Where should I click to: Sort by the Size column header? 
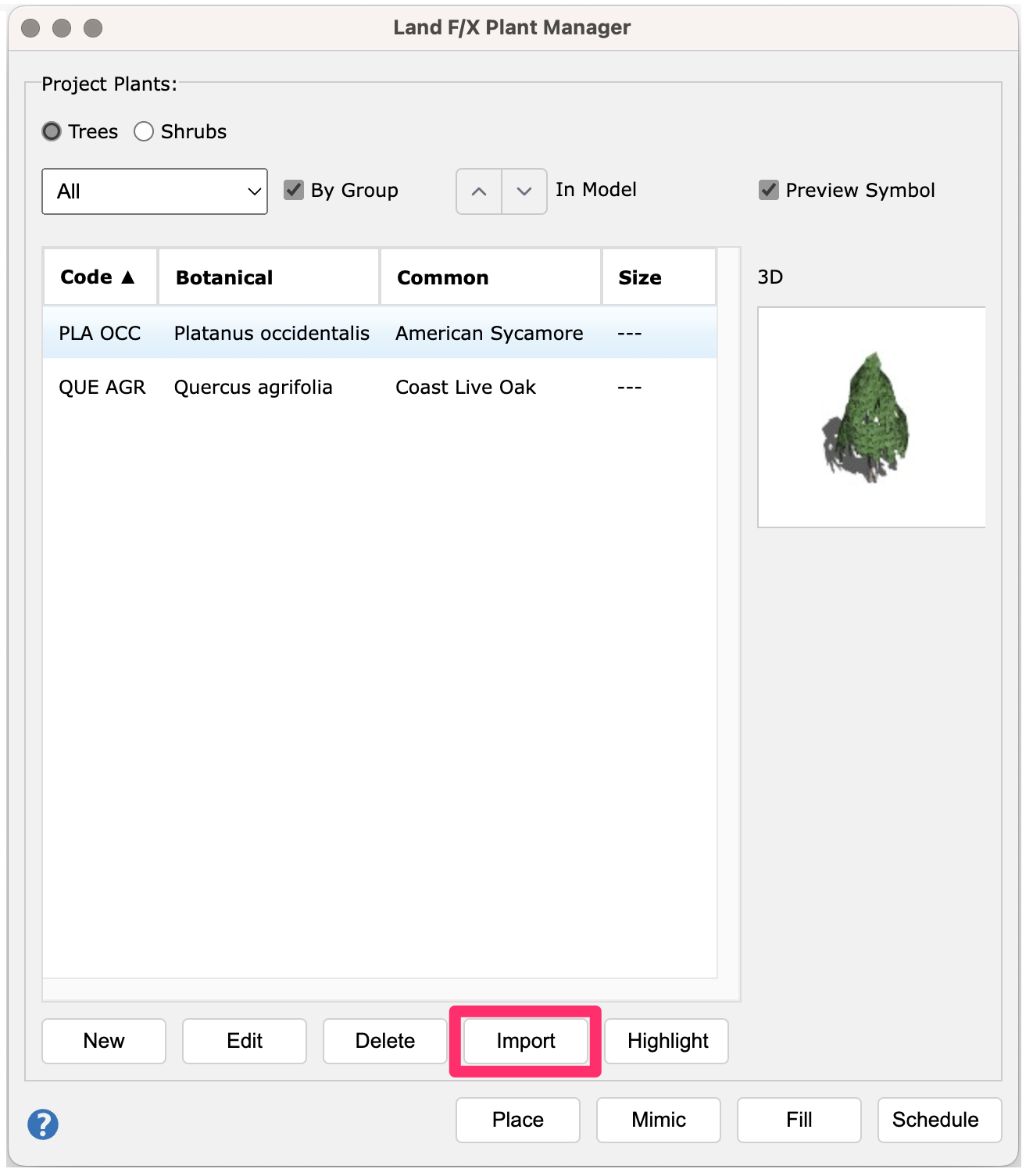pos(659,277)
